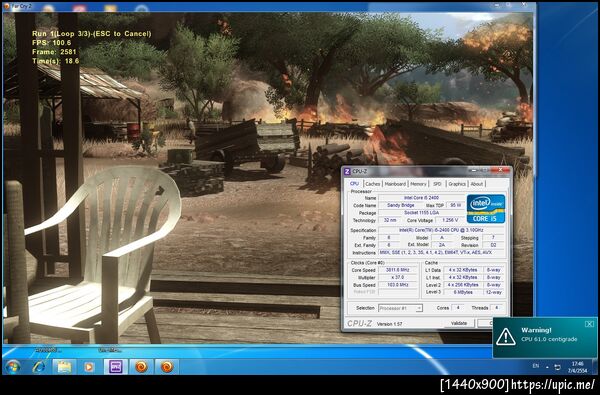Click the Level 3 12-way value
Image resolution: width=600 pixels, height=395 pixels.
click(494, 292)
